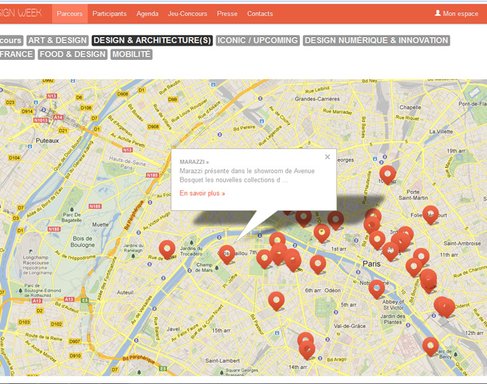Select DESIGN NUMÉRIQUE & INNOVATION filter
This screenshot has height=384, width=487.
376,40
